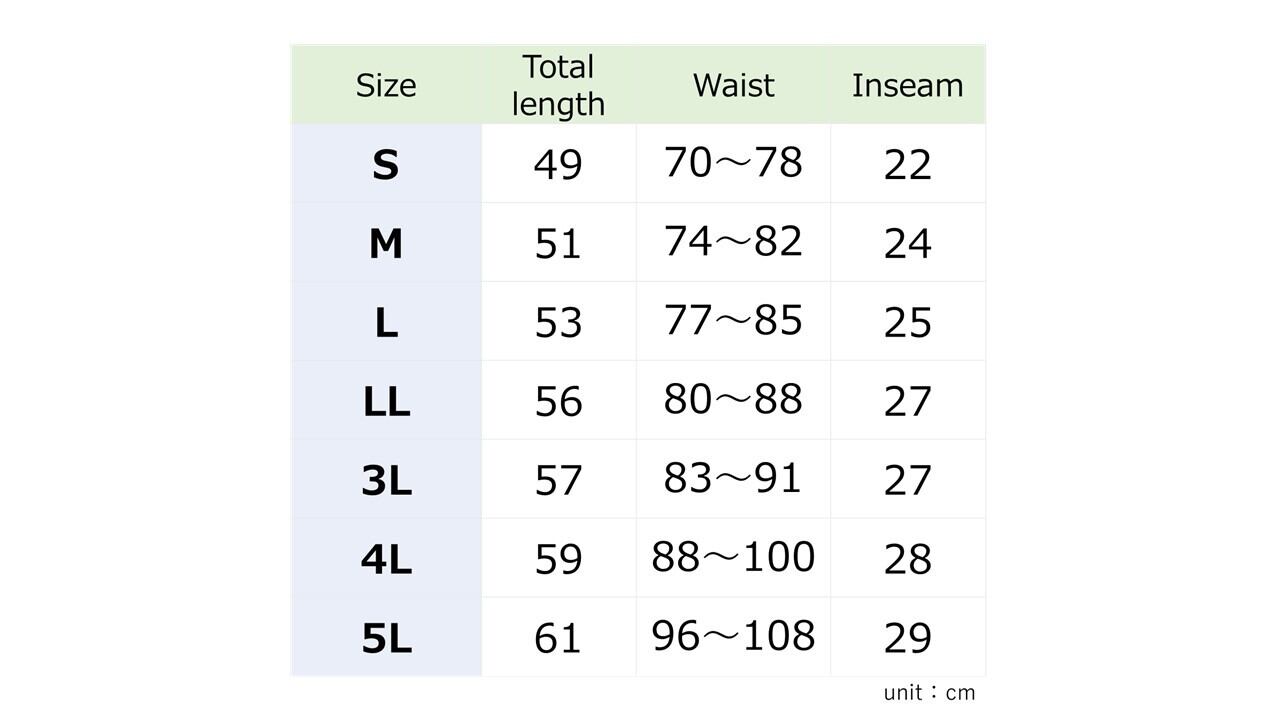Click the Waist column header
This screenshot has width=1280, height=720.
[x=733, y=85]
